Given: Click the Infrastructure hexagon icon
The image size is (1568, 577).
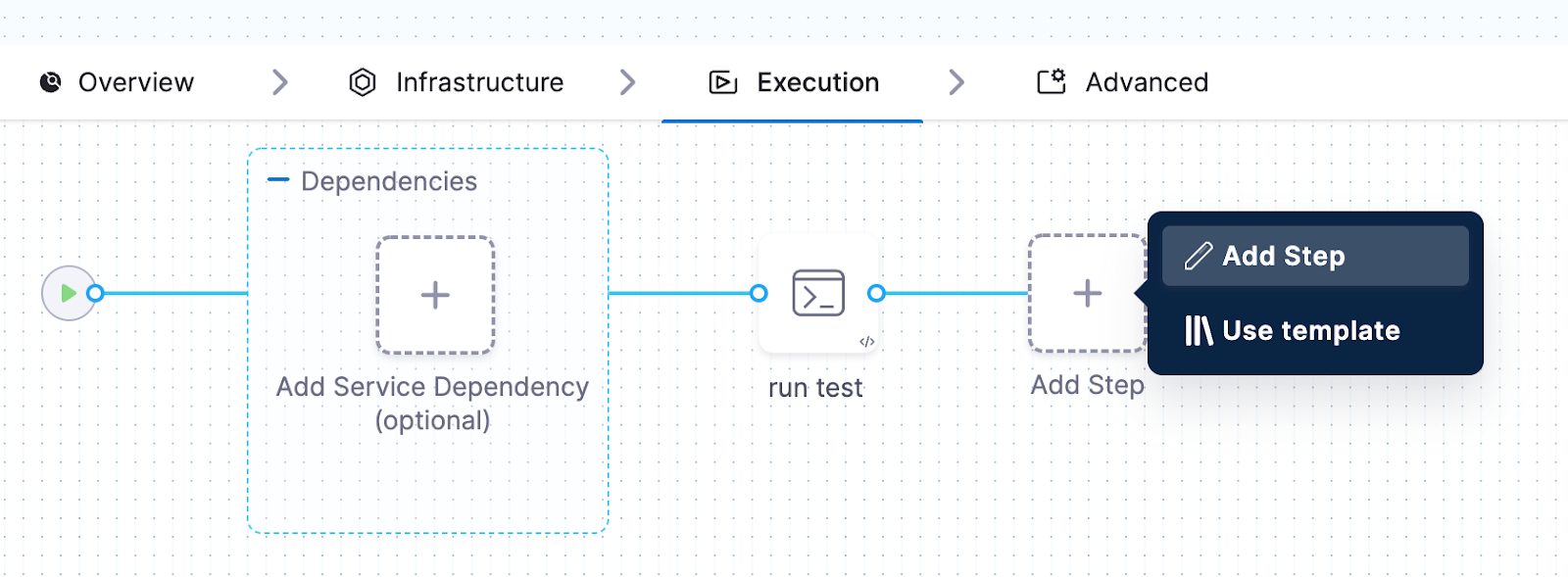Looking at the screenshot, I should [x=363, y=82].
